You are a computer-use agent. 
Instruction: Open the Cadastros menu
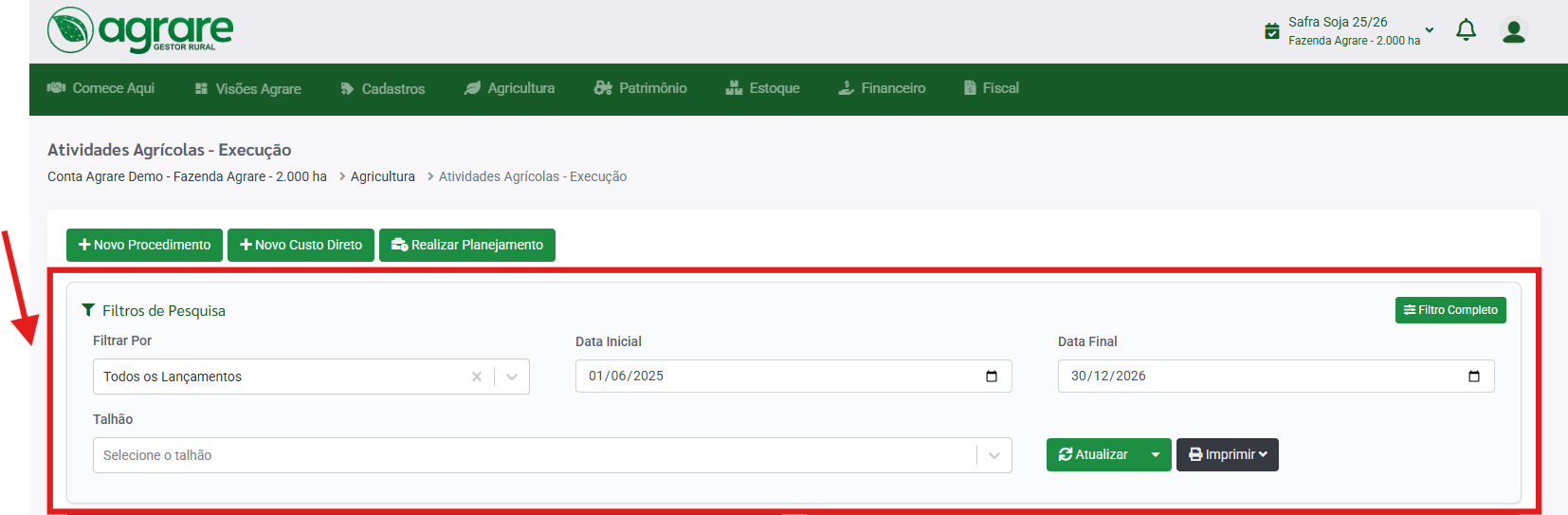point(383,89)
